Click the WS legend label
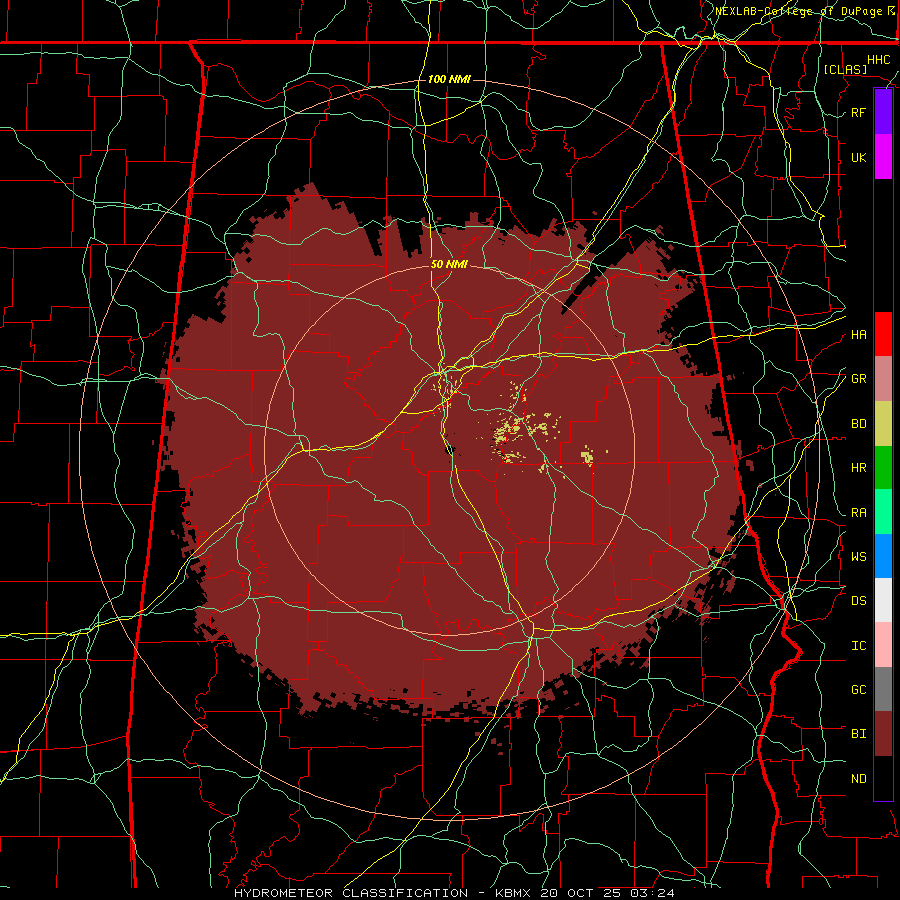900x900 pixels. pos(858,557)
